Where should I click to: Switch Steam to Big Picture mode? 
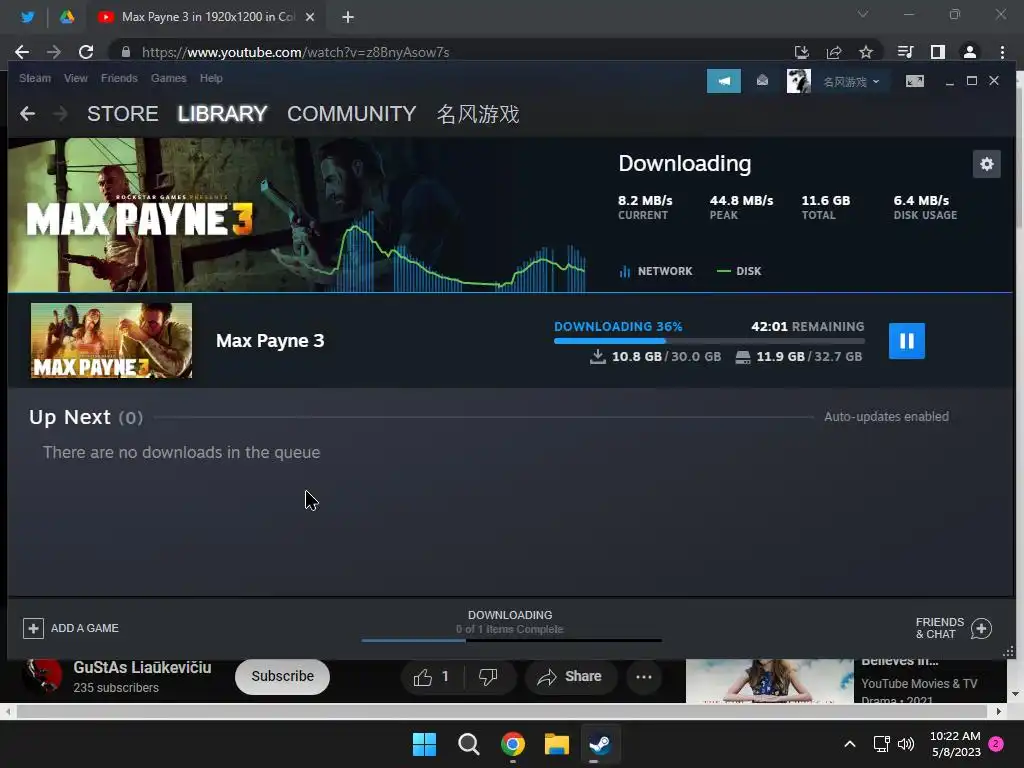click(x=914, y=81)
